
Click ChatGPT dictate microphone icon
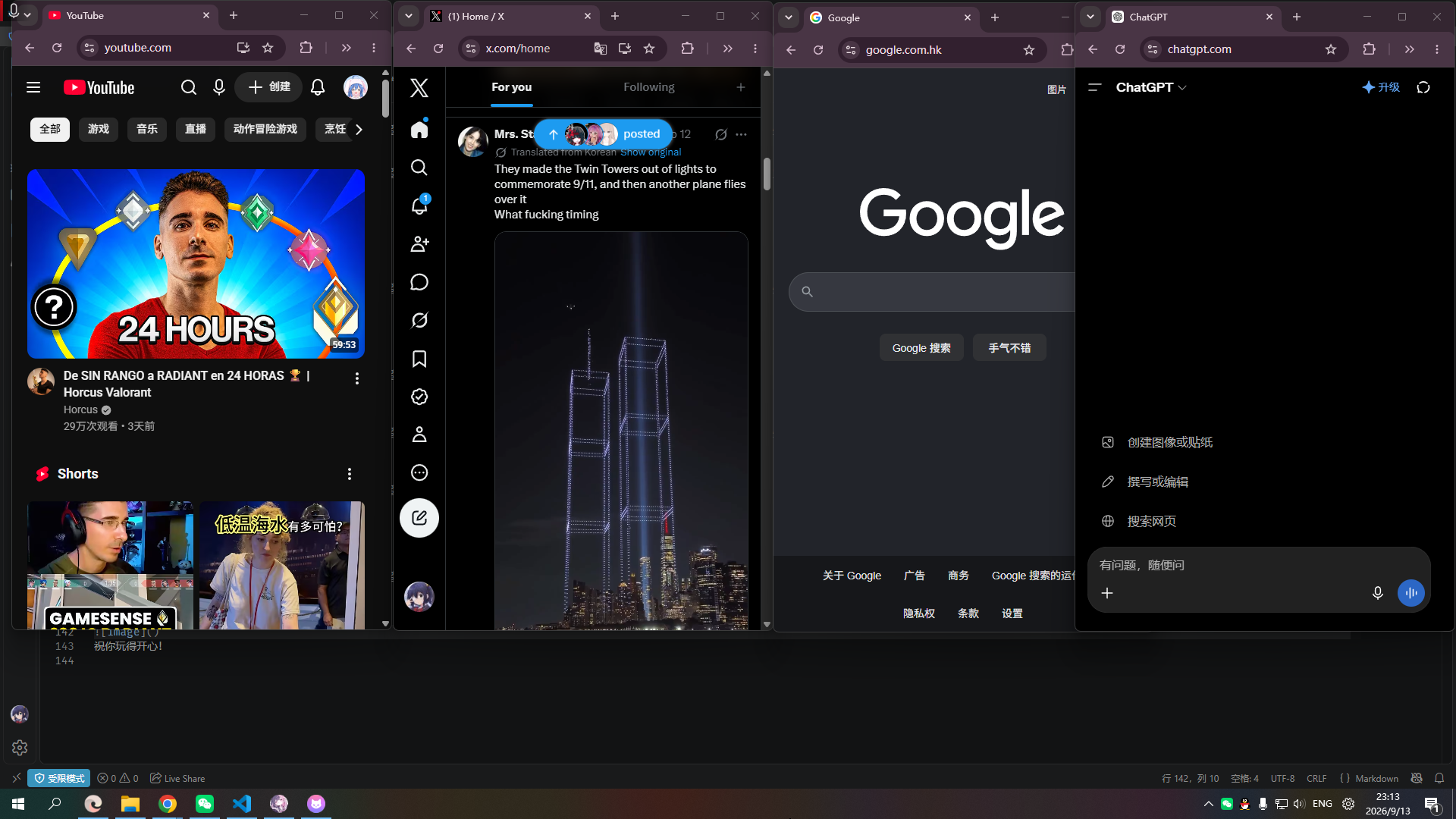[1378, 593]
